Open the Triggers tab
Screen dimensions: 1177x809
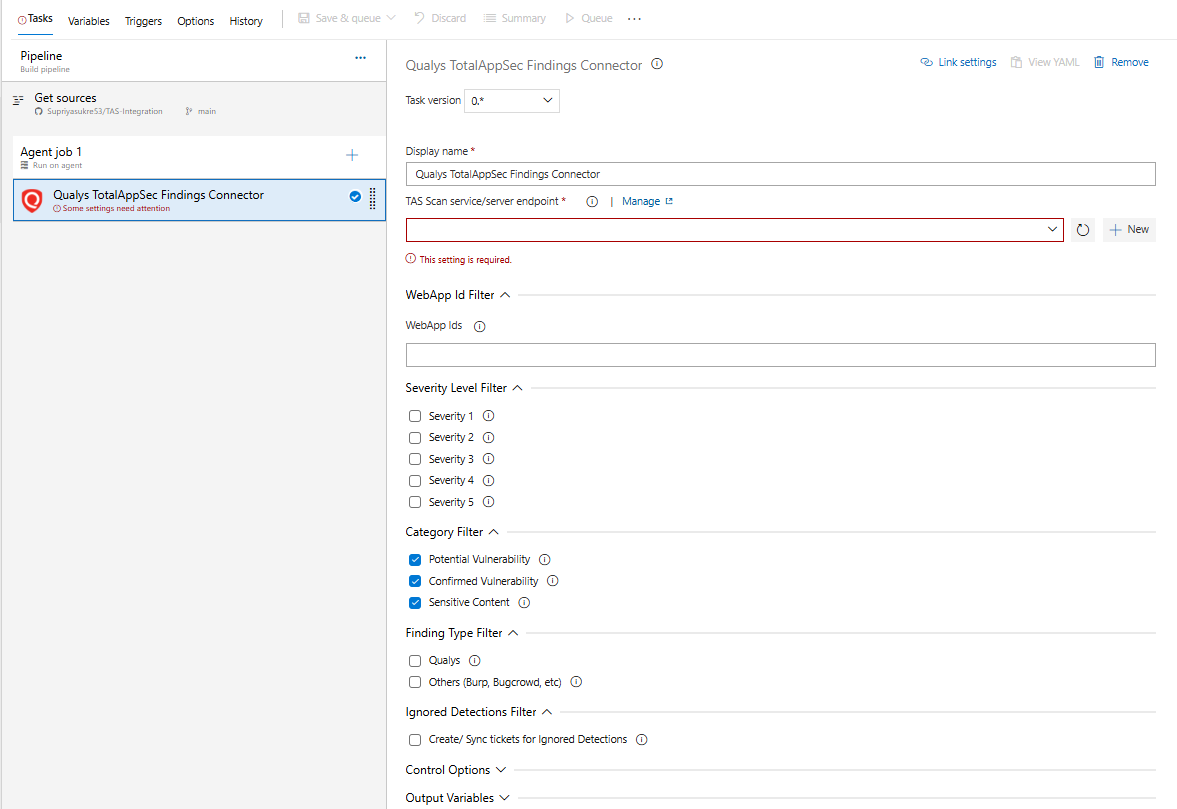click(143, 21)
